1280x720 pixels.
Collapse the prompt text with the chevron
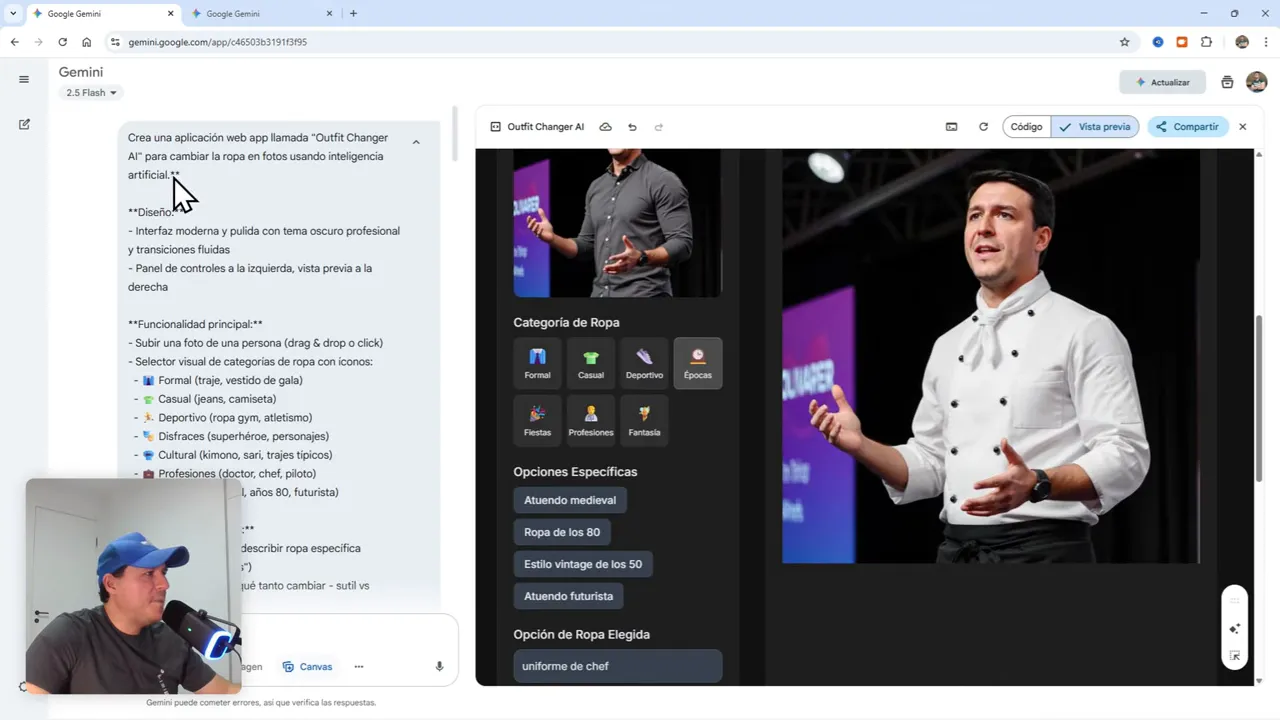(415, 141)
